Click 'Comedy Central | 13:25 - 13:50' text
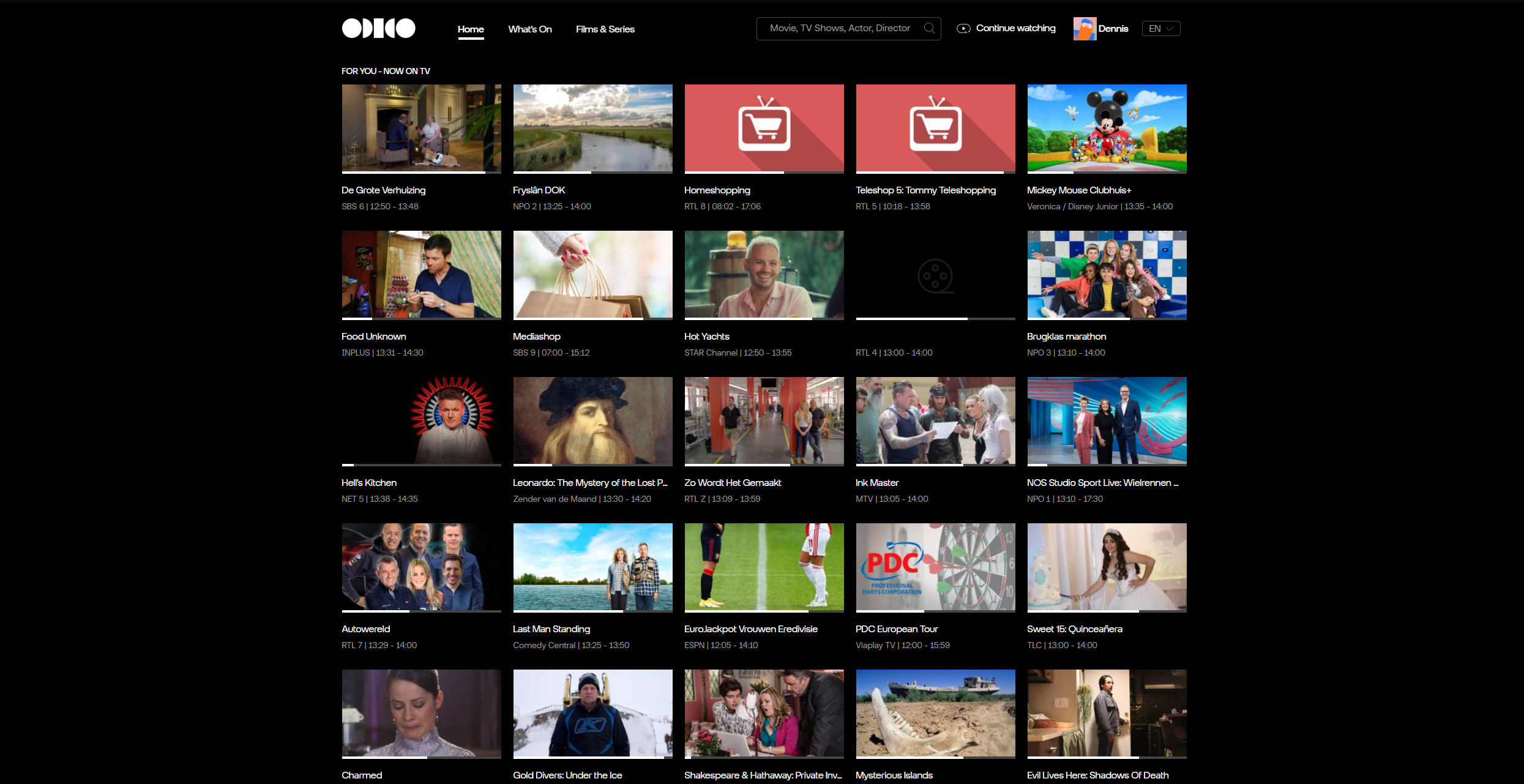 pyautogui.click(x=571, y=645)
